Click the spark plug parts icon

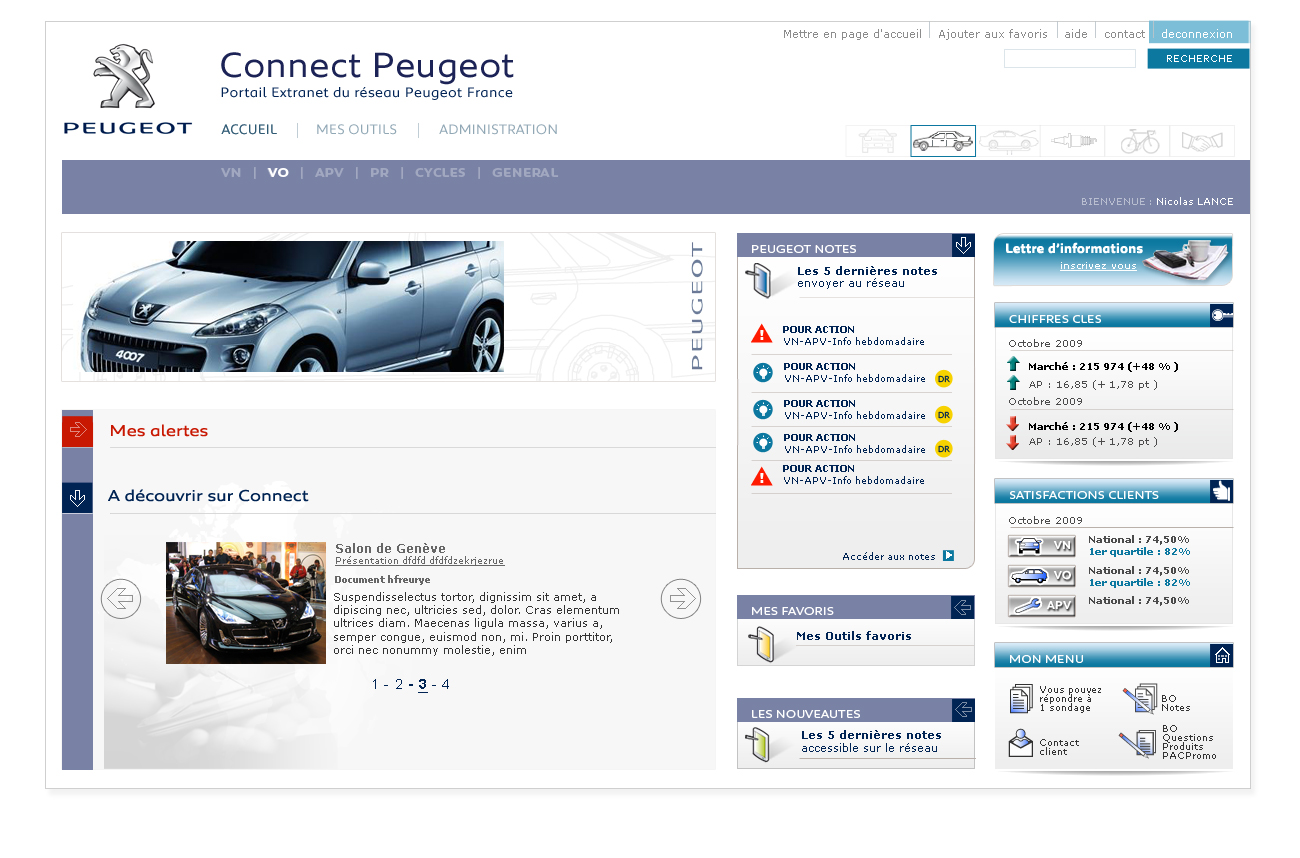click(1073, 141)
